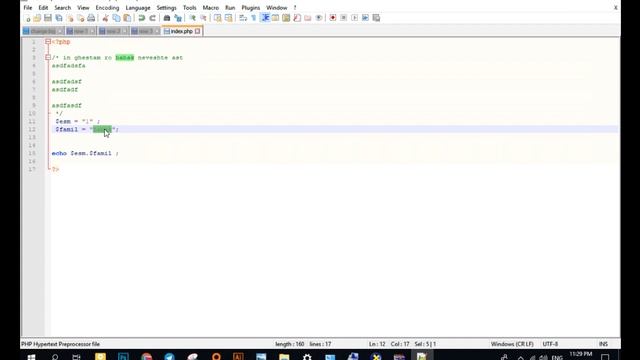
Task: Open Telegram from the taskbar
Action: tap(169, 357)
